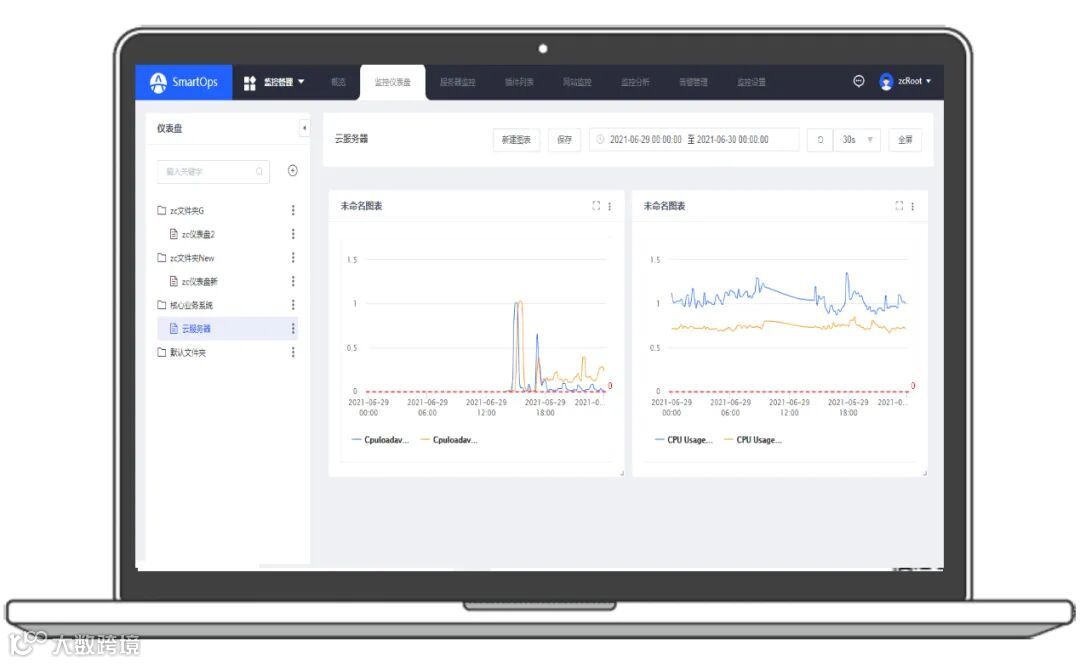Select the 核心业务系统 folder

tap(191, 305)
